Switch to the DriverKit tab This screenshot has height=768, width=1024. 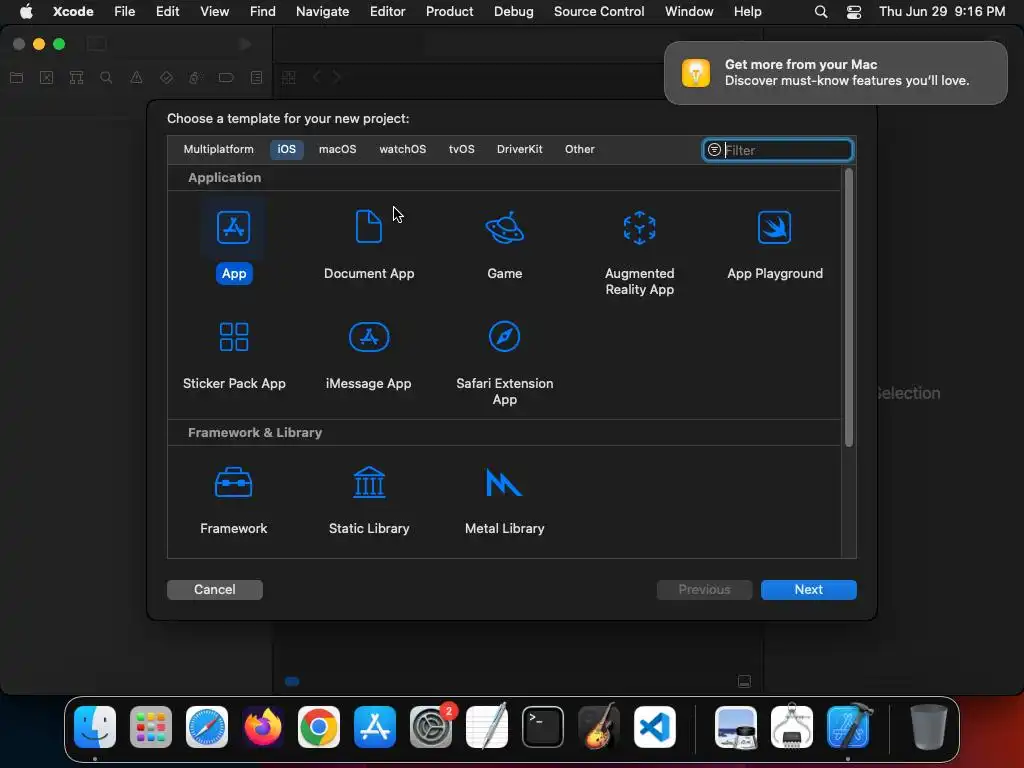519,149
